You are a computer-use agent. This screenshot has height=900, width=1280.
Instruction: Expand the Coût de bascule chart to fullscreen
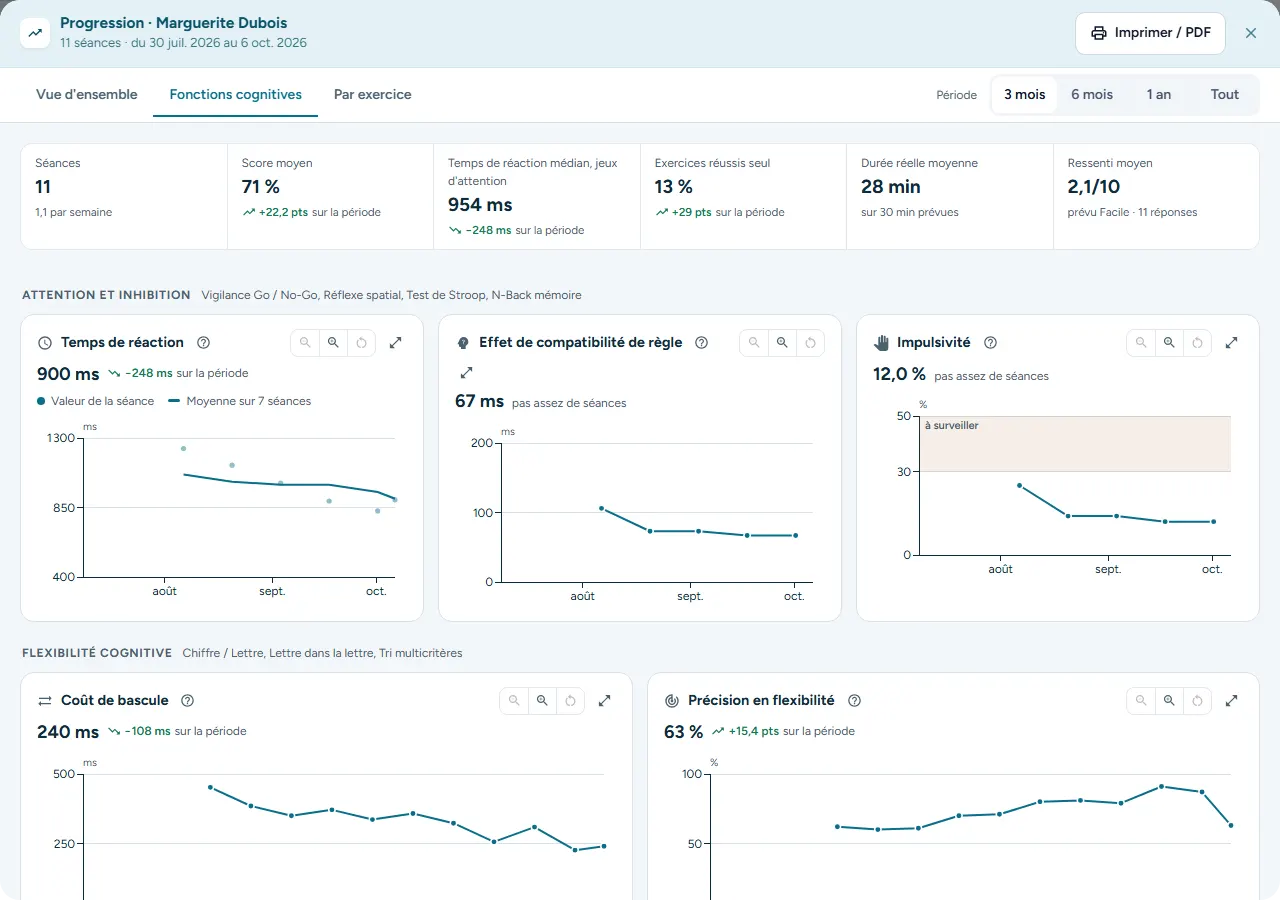605,701
